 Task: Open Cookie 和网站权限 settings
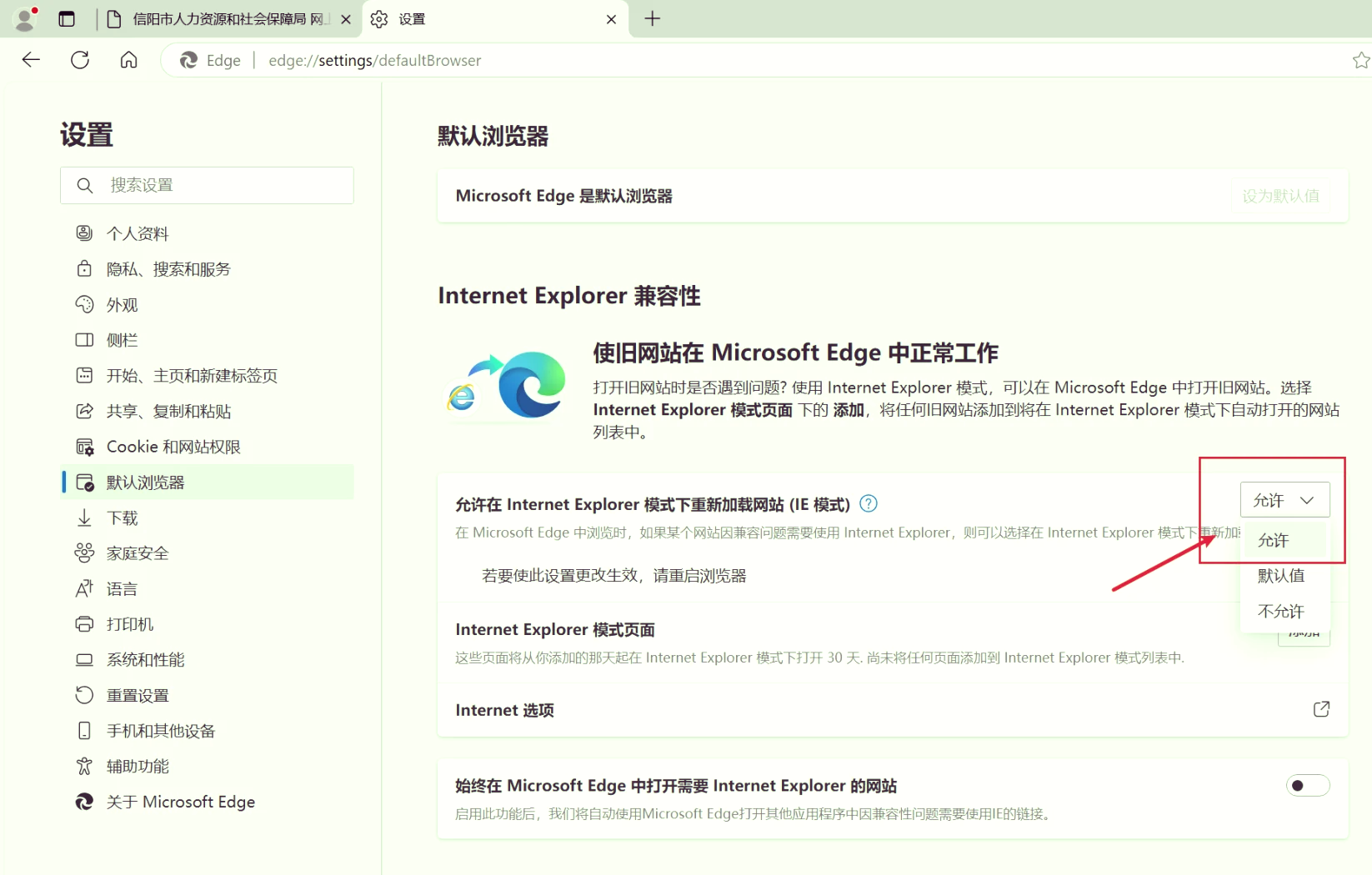pos(208,447)
